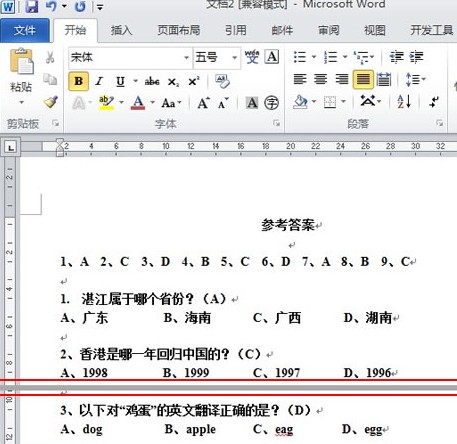
Task: Toggle Bold formatting button
Action: click(79, 81)
